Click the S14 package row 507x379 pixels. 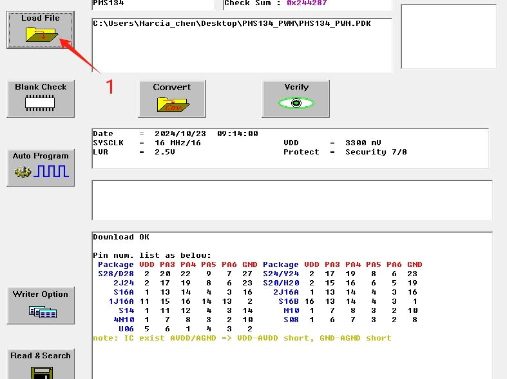click(185, 311)
